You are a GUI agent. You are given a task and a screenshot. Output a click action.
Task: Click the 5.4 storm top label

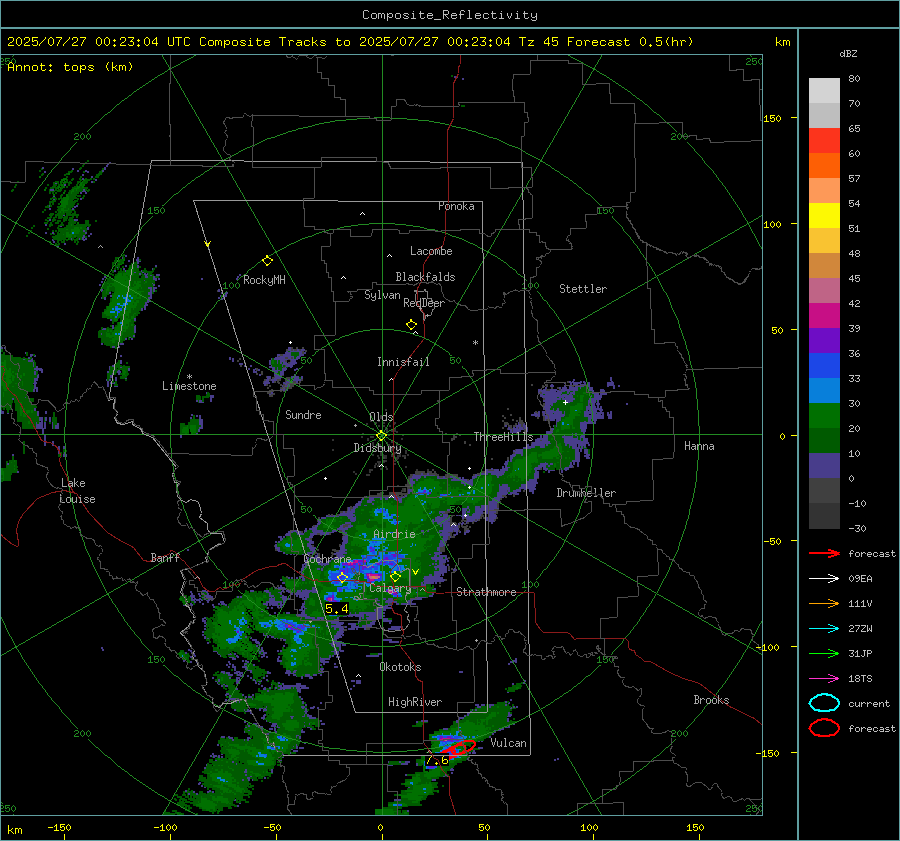(336, 609)
